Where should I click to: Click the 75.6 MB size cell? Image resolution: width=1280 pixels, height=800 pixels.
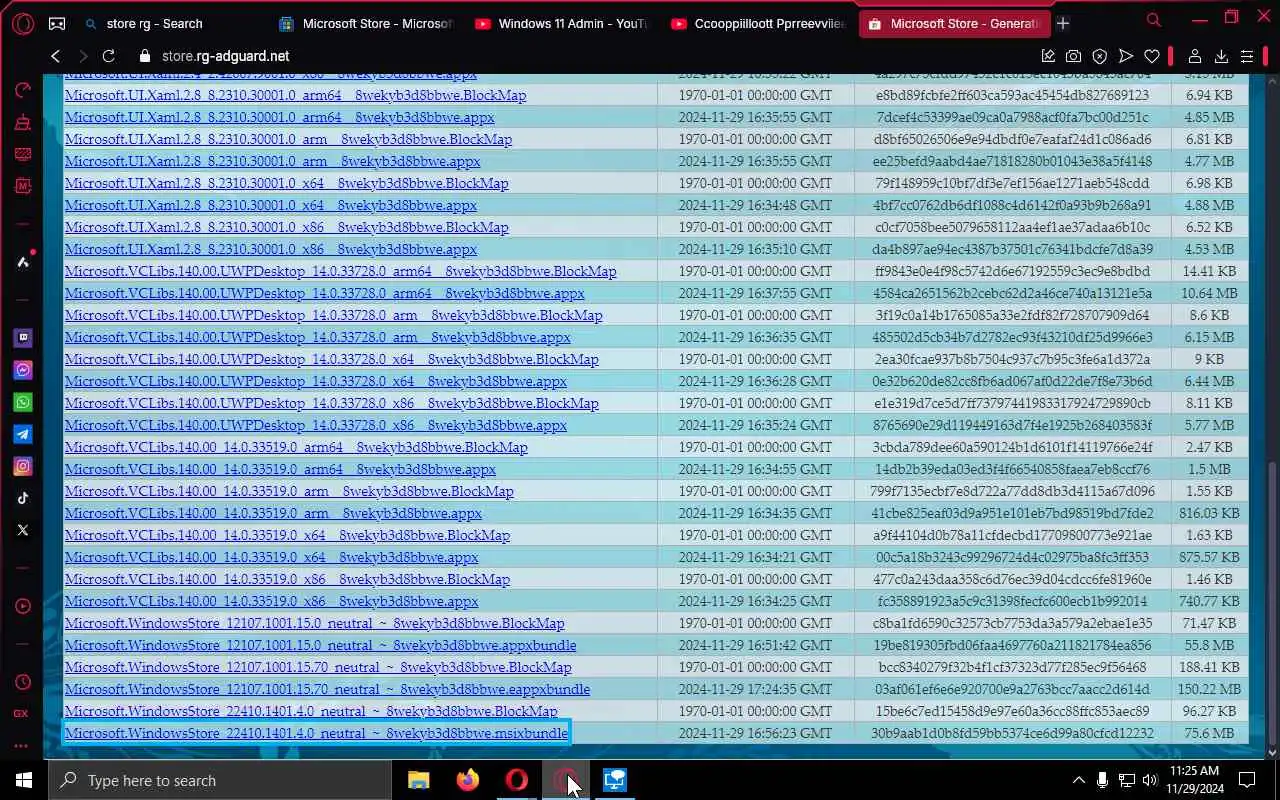point(1210,733)
